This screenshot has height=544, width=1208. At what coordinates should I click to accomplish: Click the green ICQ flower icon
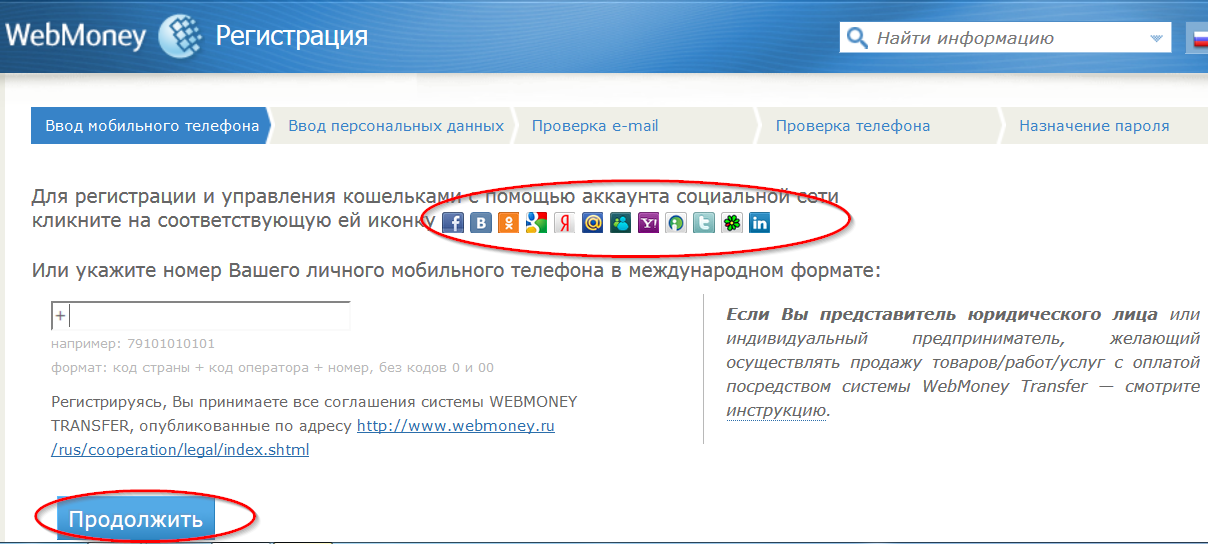point(732,223)
